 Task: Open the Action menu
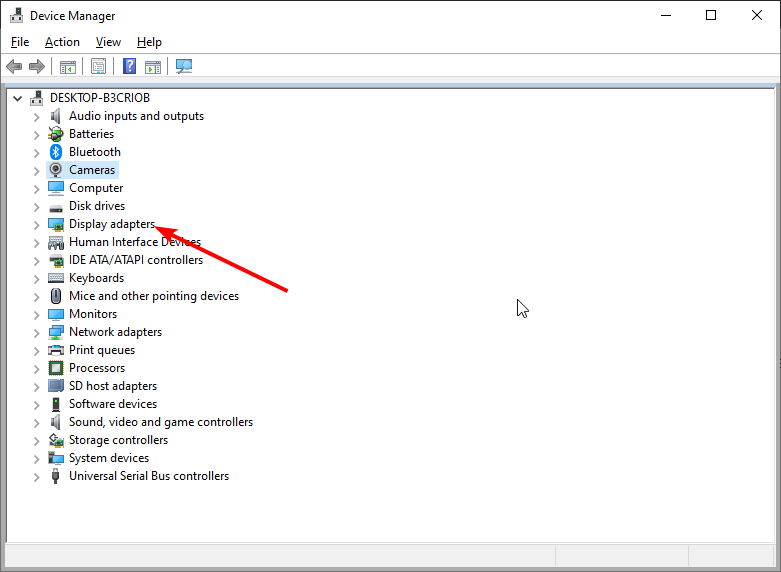point(62,42)
